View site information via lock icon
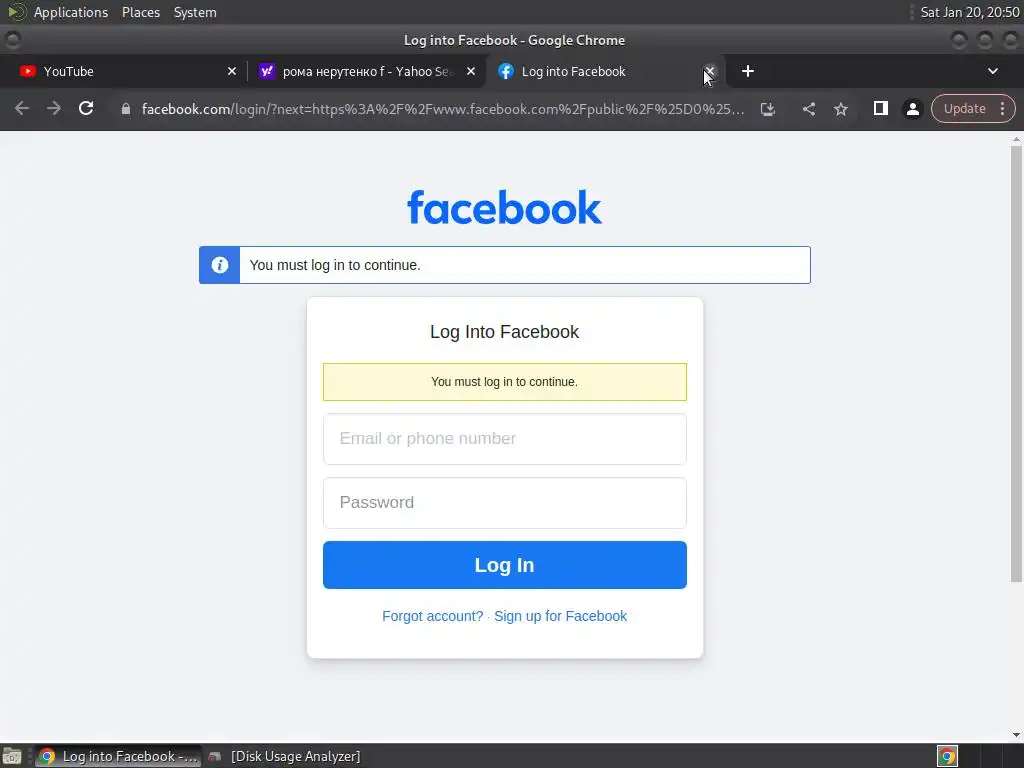This screenshot has width=1024, height=768. (125, 109)
